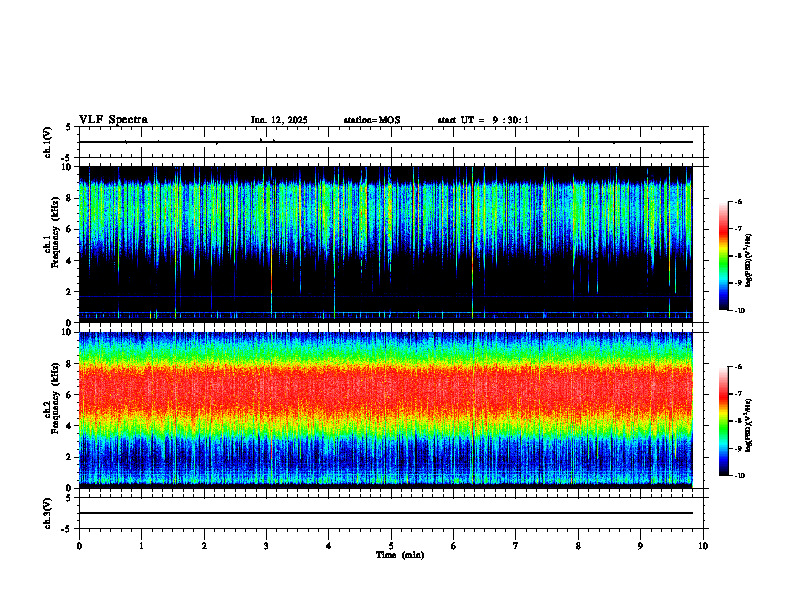Select the date text "Jan. 12, 2025"
Screen dimensions: 792x612
279,120
